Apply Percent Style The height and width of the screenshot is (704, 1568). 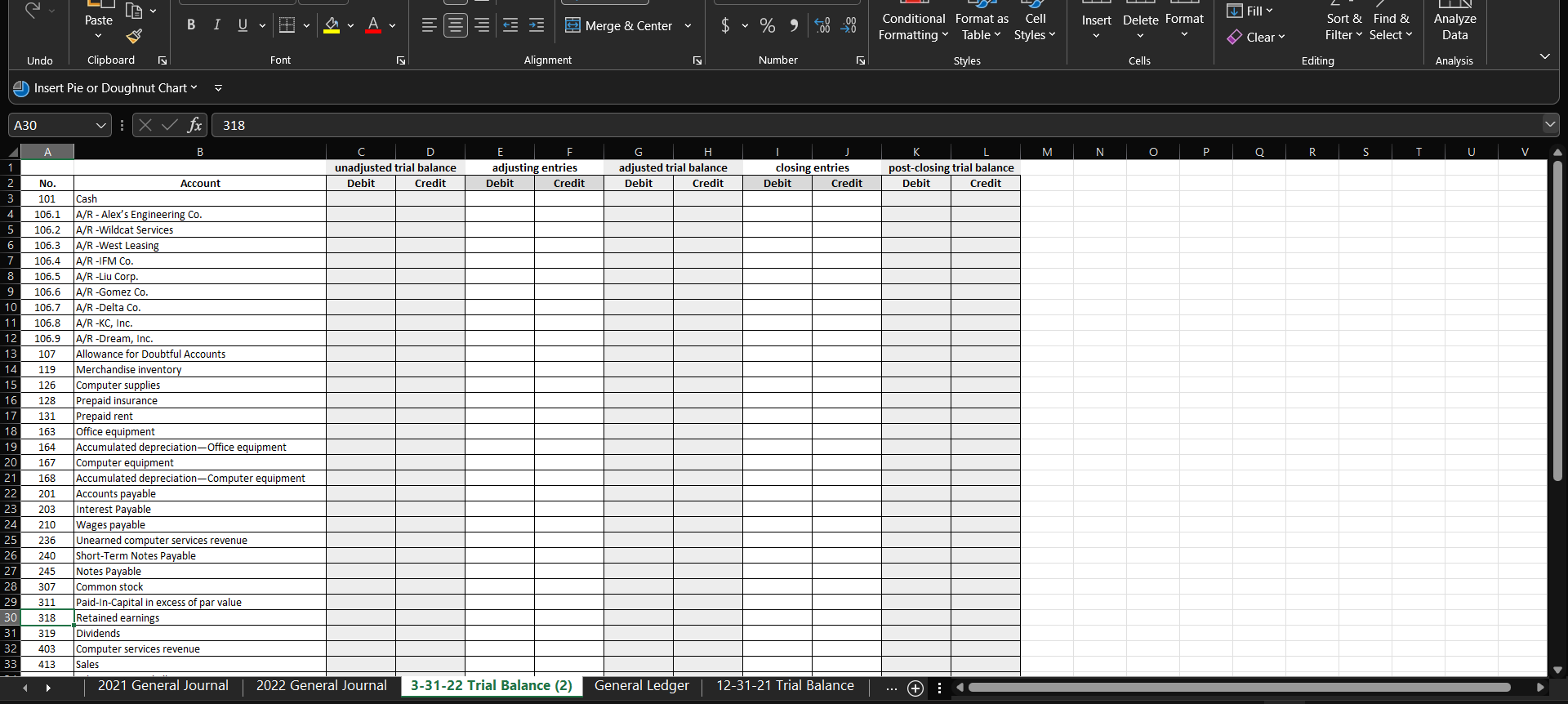768,25
